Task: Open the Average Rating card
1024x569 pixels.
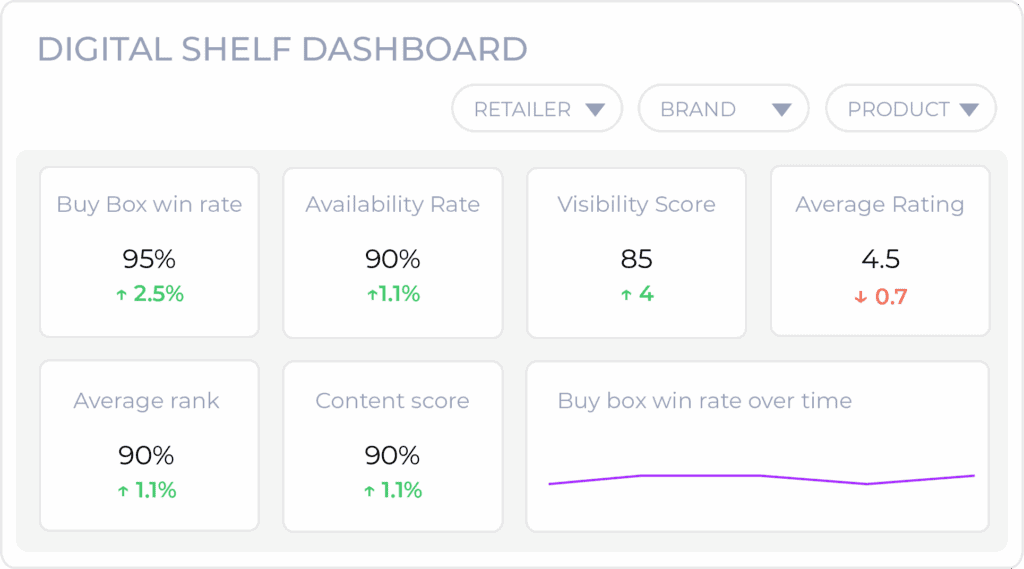Action: [880, 251]
